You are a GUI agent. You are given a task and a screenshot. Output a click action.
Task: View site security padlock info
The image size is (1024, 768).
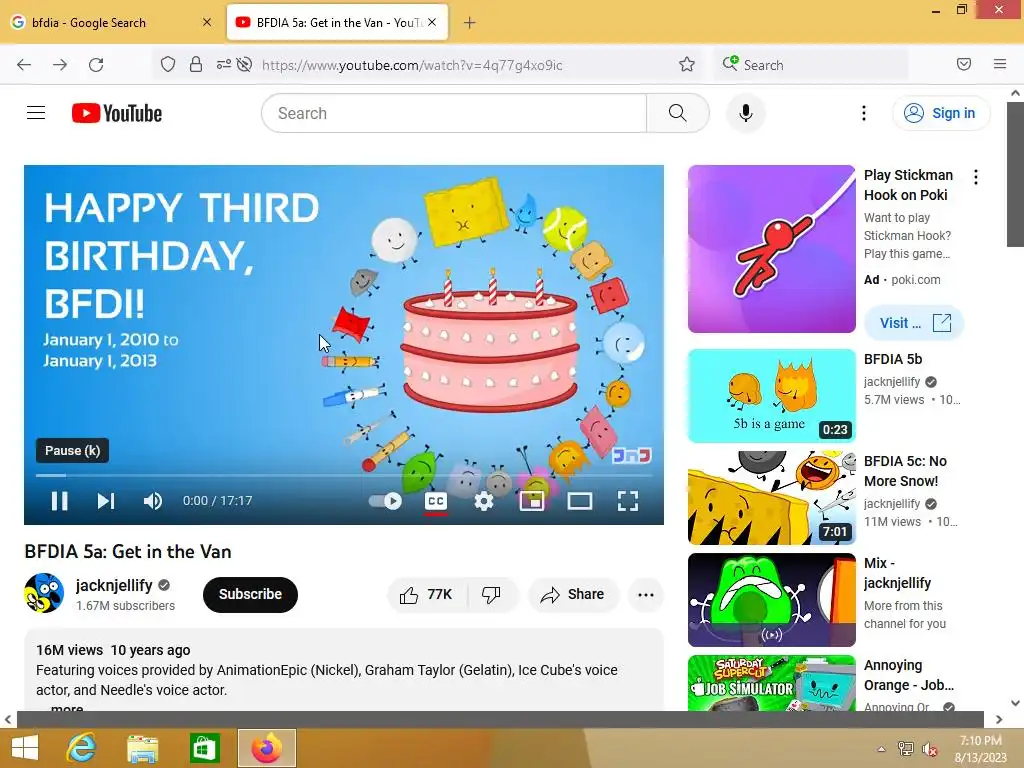pos(195,65)
